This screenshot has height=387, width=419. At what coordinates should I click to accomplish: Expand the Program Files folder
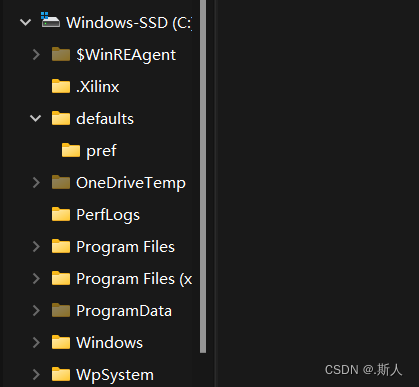(36, 247)
